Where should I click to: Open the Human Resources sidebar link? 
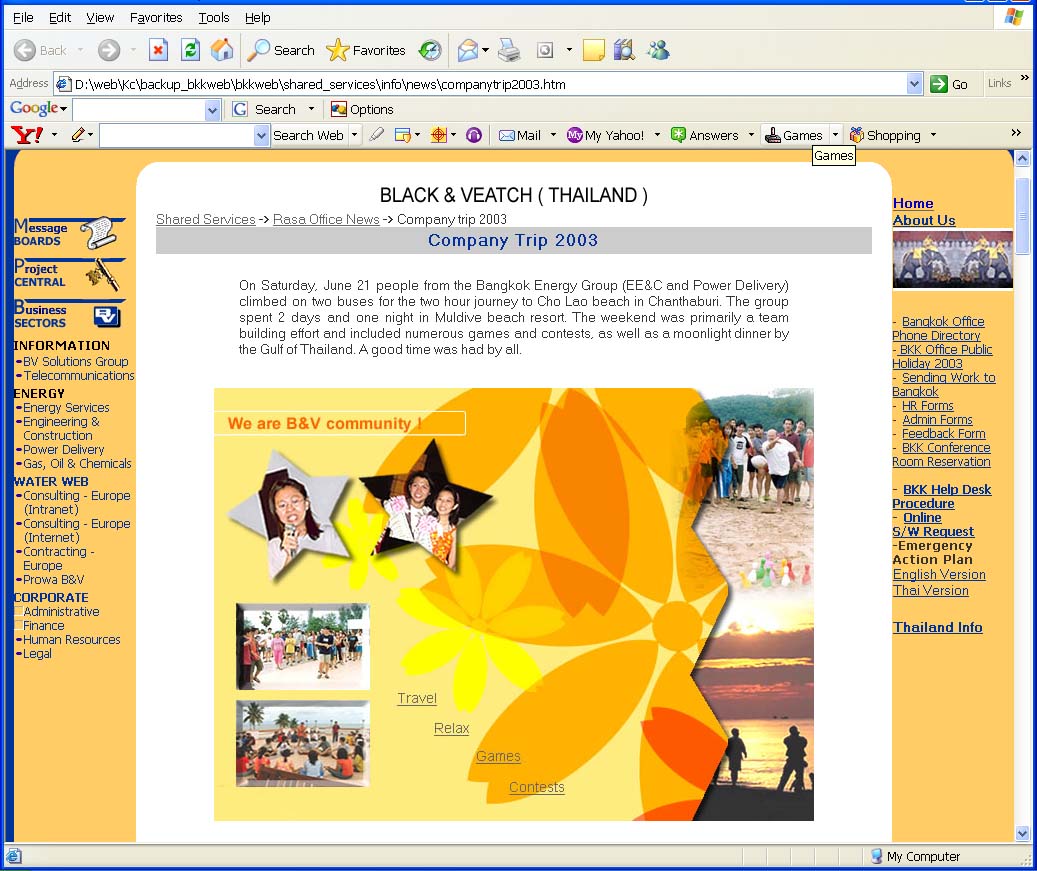71,640
